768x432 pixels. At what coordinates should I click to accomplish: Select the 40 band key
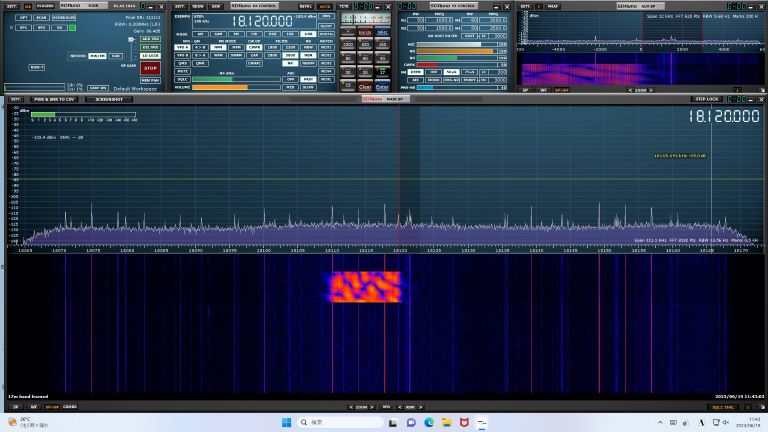tap(383, 58)
